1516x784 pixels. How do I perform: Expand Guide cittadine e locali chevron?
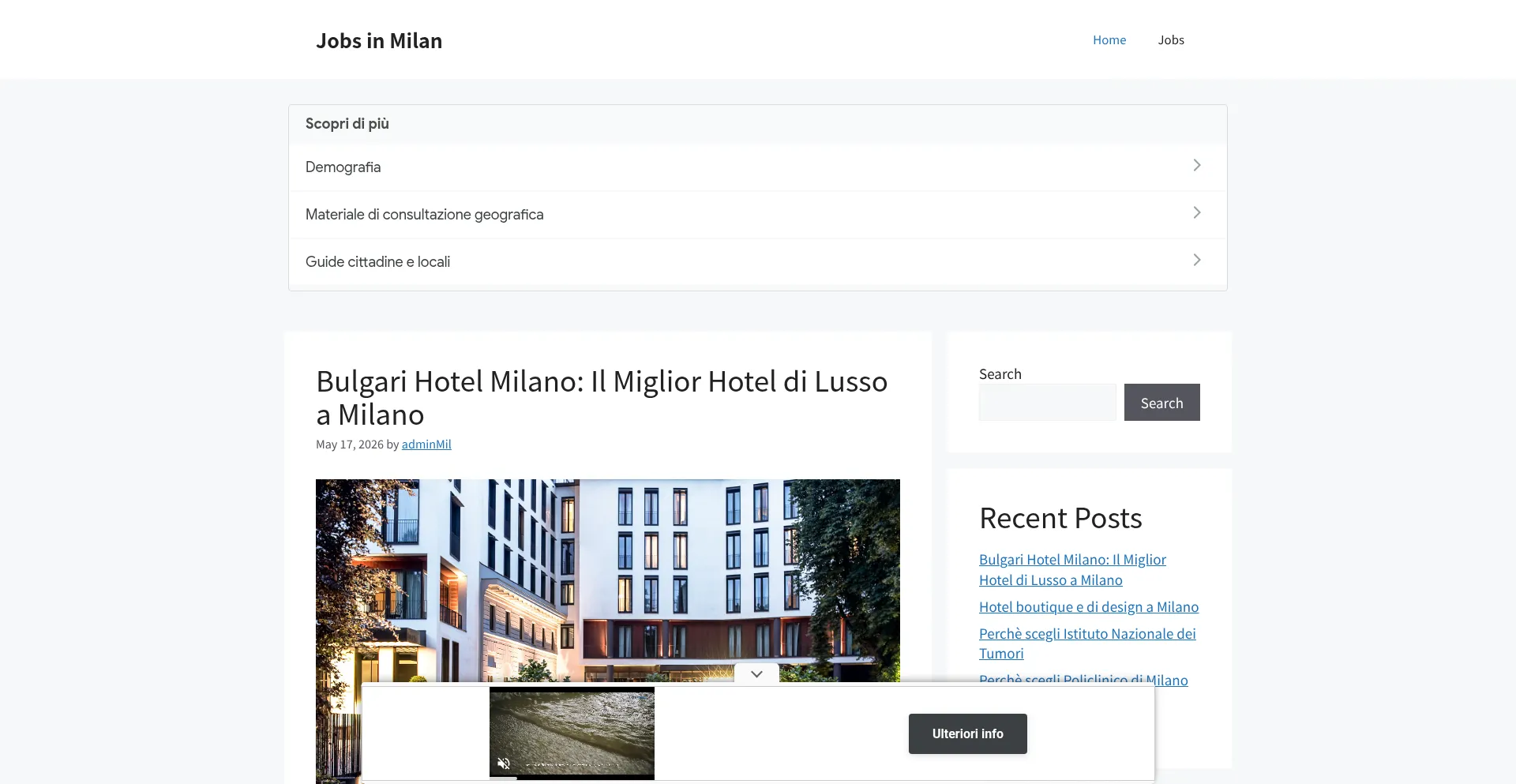click(x=1197, y=260)
